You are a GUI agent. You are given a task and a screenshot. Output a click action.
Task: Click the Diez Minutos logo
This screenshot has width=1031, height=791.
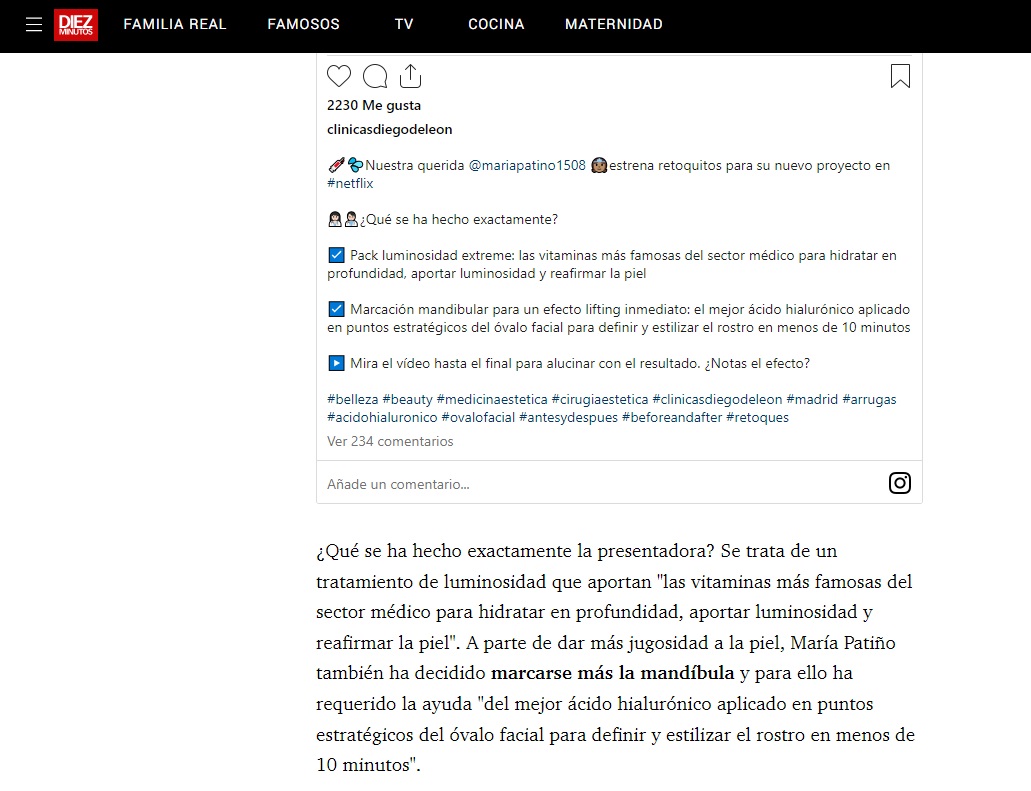(x=76, y=25)
